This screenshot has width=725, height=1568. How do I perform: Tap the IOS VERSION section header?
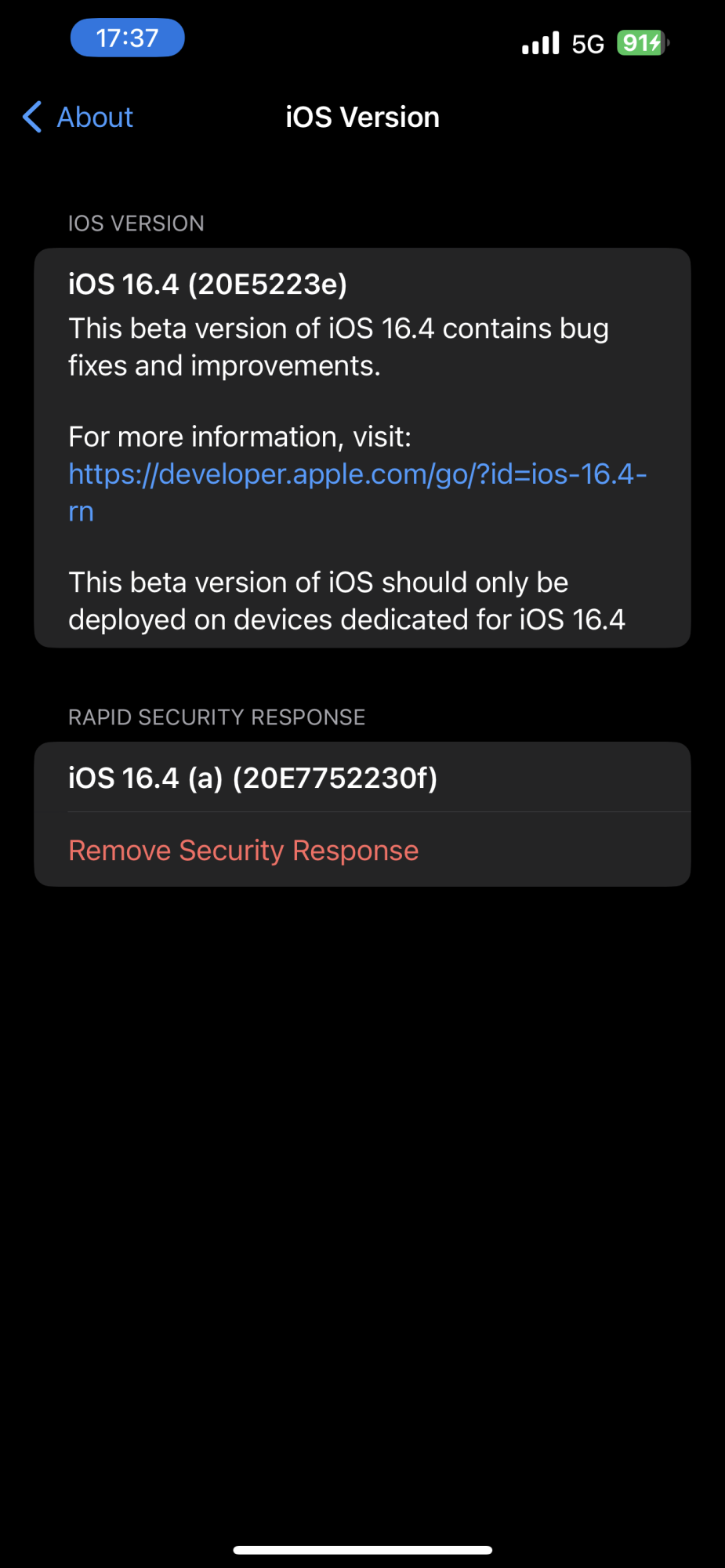(136, 223)
